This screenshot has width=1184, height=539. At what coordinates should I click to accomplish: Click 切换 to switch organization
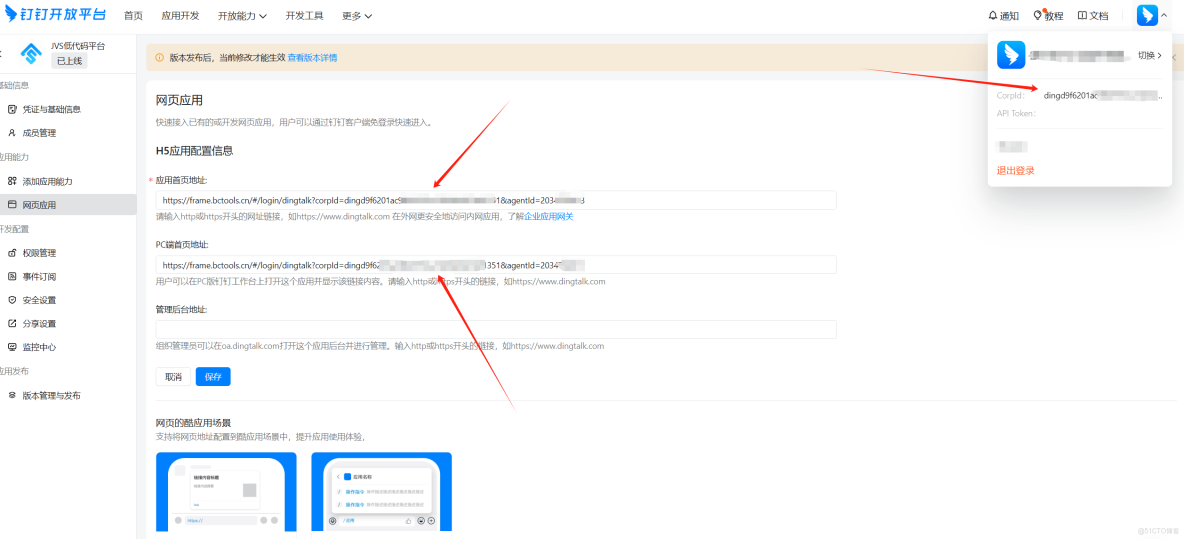tap(1149, 55)
